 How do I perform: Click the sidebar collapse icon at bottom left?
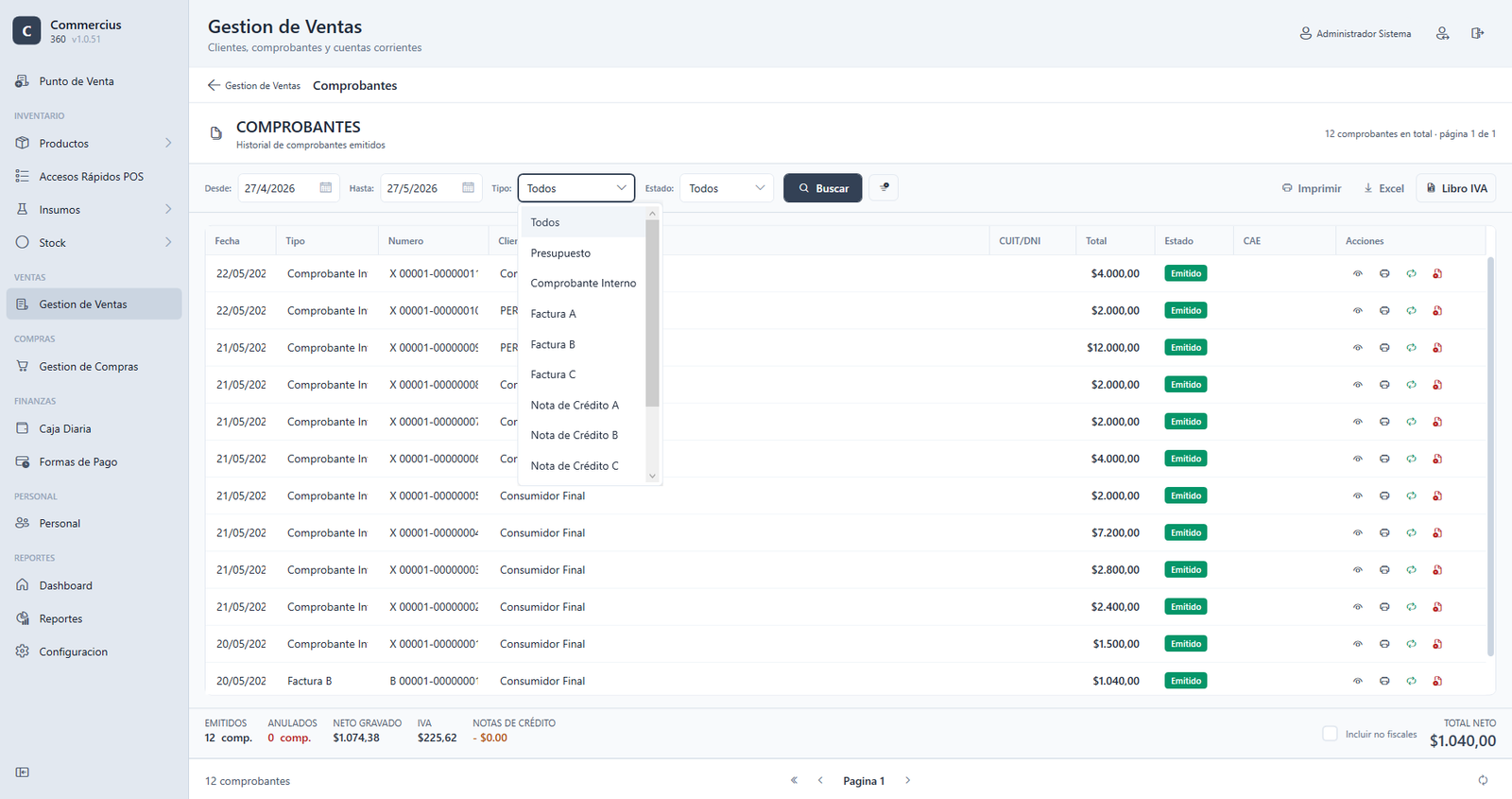point(23,773)
